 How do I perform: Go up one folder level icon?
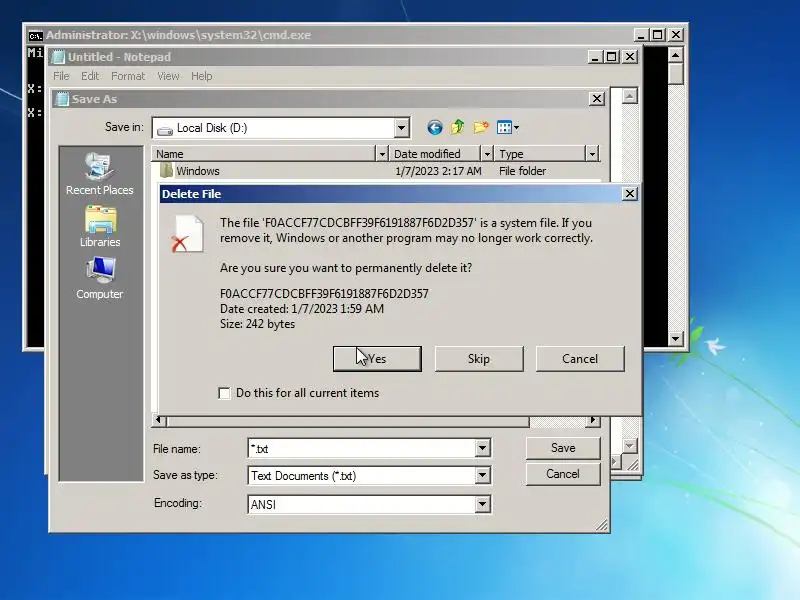458,127
